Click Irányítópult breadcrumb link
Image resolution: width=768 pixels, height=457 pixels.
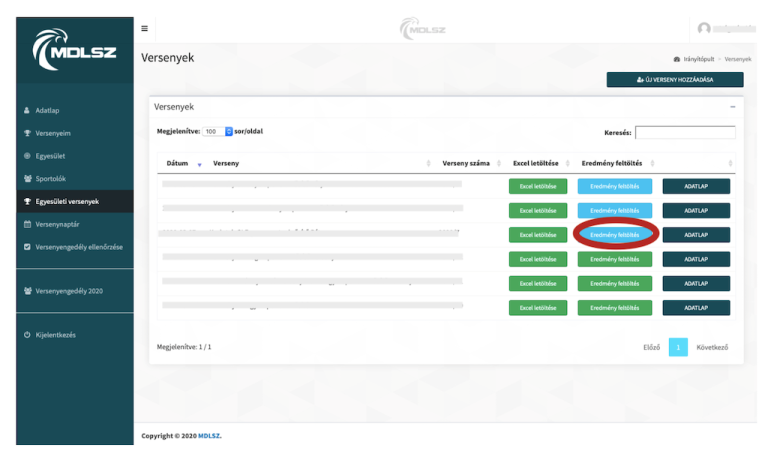[x=704, y=59]
